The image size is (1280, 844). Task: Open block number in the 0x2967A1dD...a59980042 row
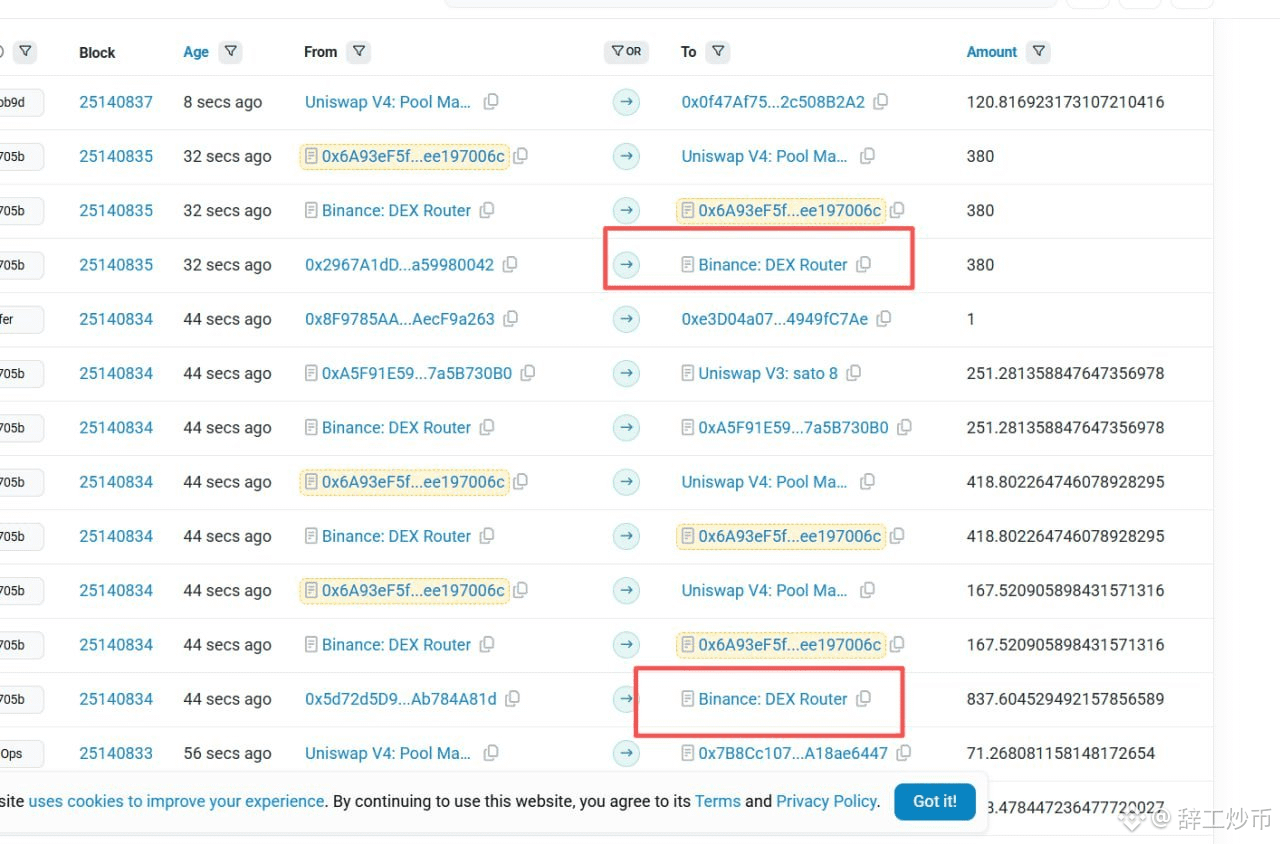[116, 265]
